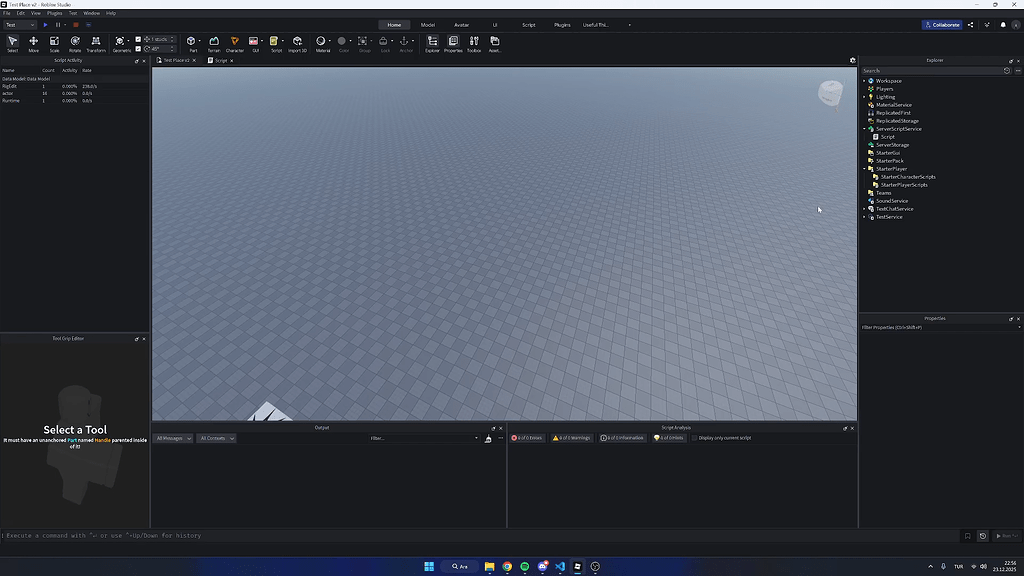This screenshot has height=576, width=1024.
Task: Insert a Character from toolbar
Action: coord(234,43)
